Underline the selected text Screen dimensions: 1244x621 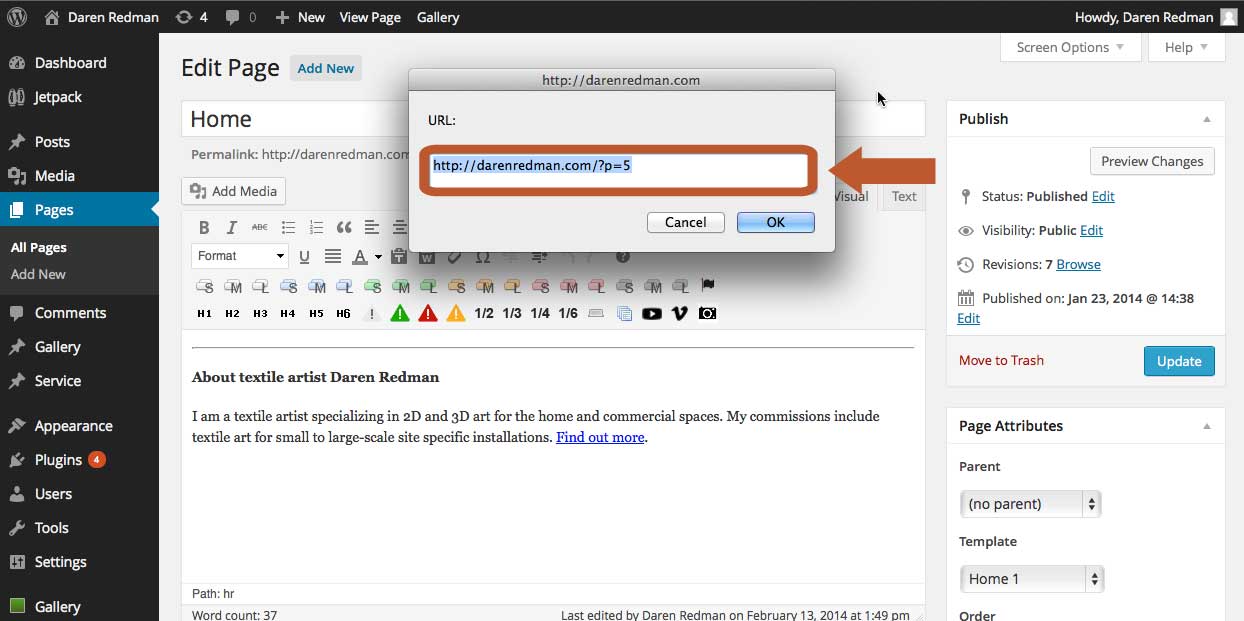tap(304, 256)
